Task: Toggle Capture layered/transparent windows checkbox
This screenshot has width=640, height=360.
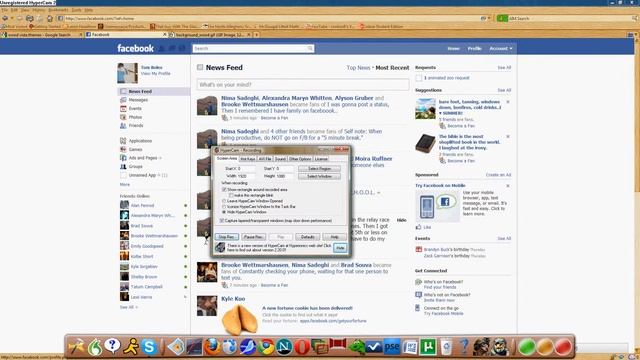Action: [x=222, y=221]
